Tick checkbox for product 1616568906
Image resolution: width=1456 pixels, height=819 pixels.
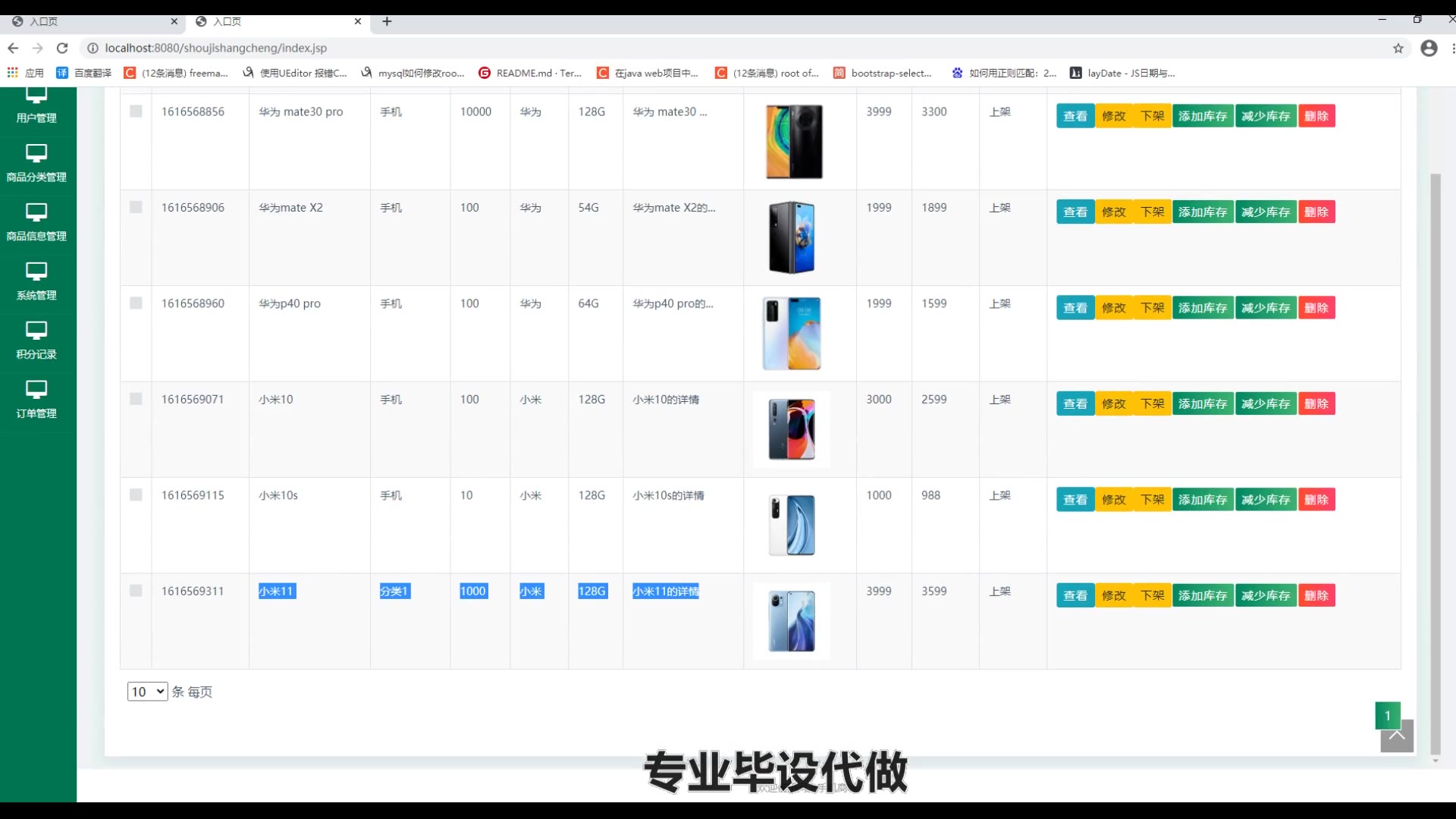click(x=136, y=207)
